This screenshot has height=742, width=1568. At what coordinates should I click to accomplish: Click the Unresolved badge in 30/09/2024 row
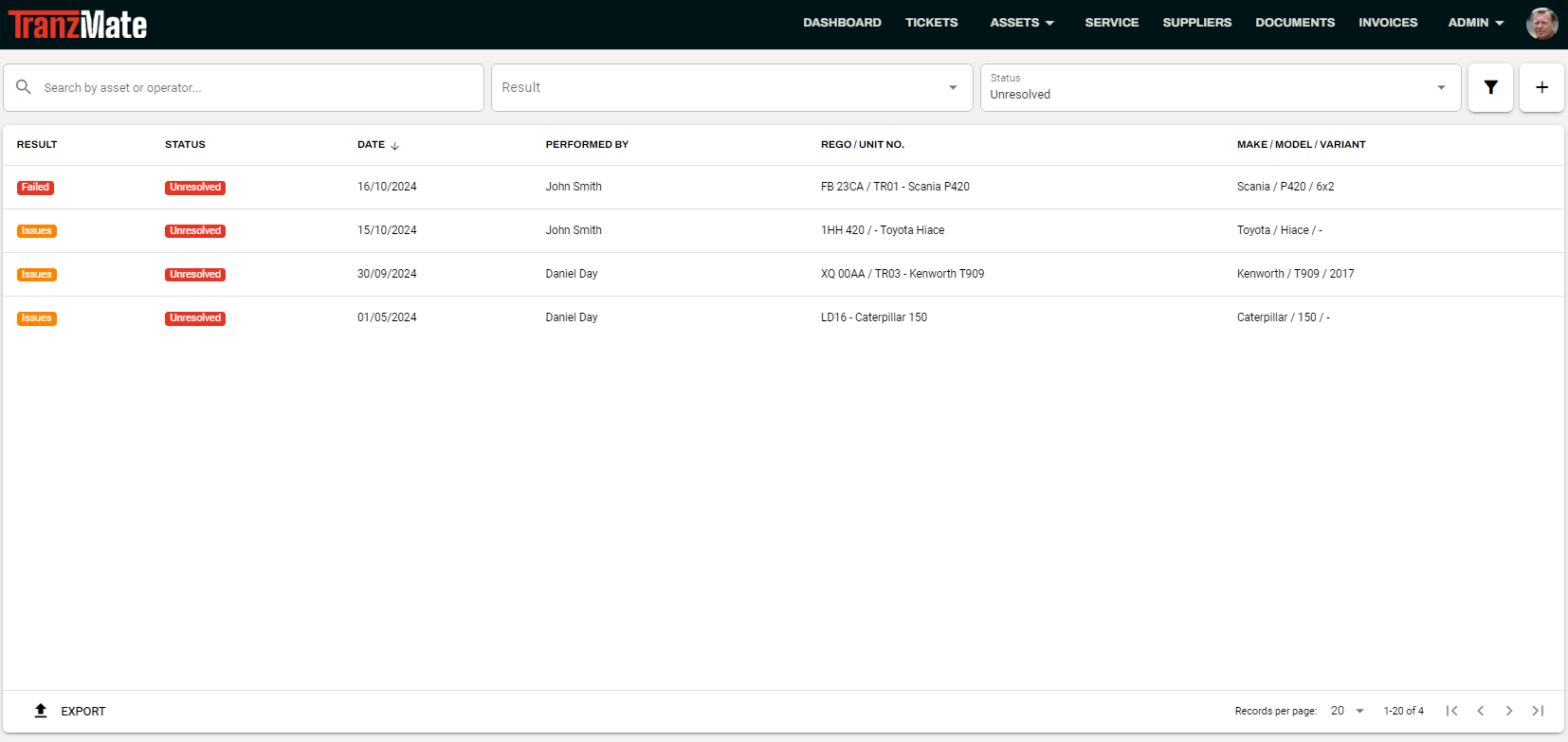point(195,275)
